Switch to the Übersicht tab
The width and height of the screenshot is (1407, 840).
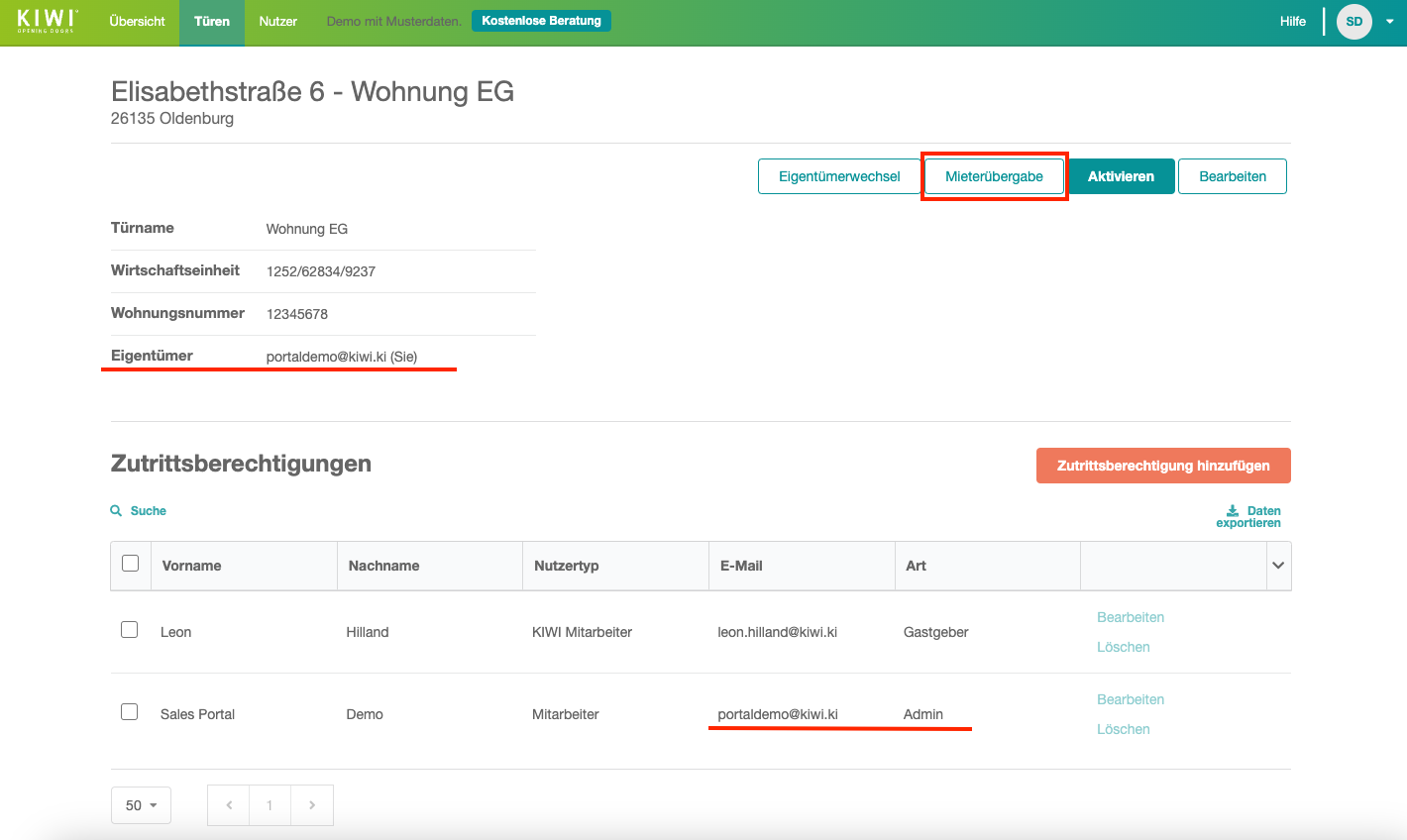coord(137,22)
